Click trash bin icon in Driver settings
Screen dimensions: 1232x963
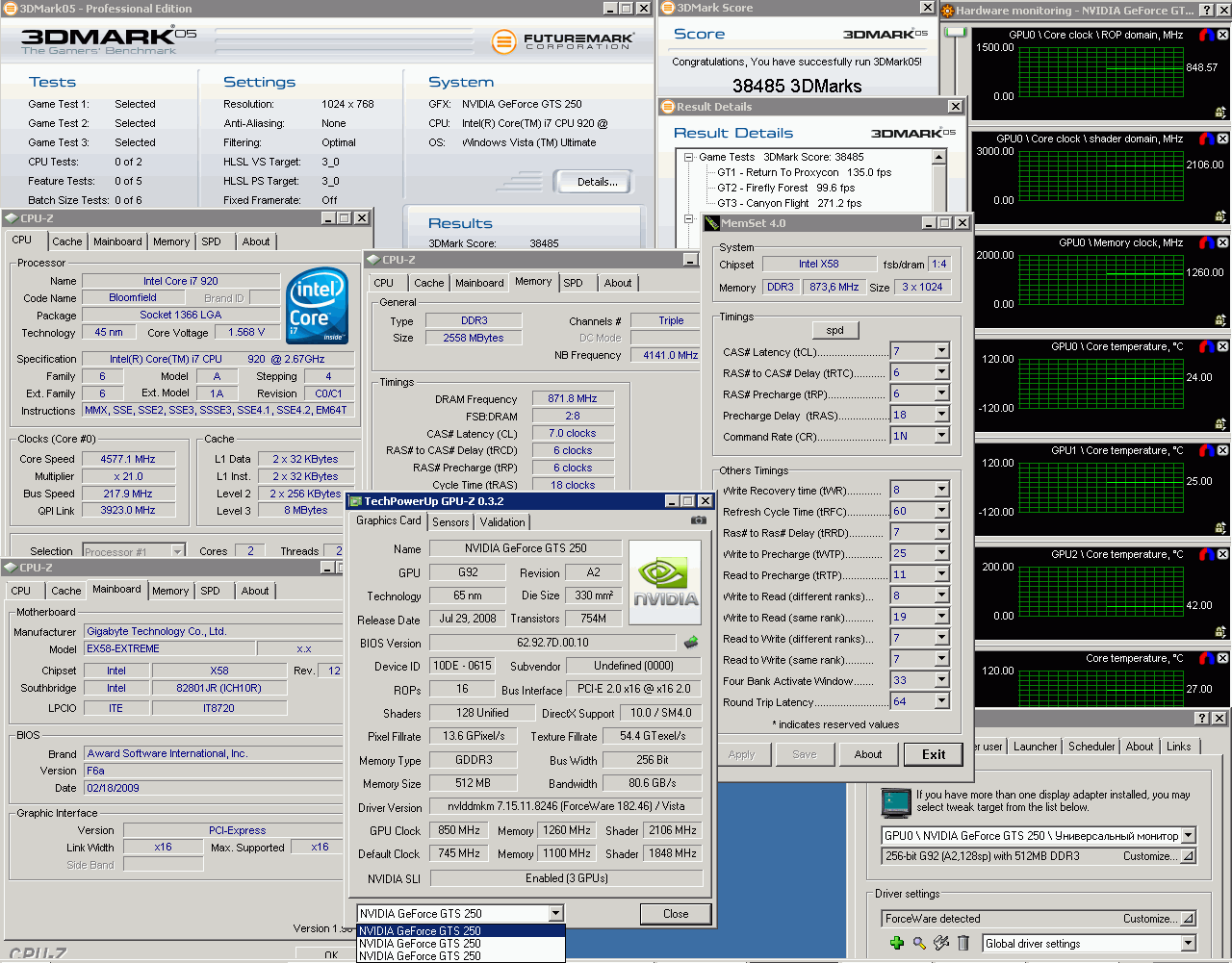coord(963,943)
